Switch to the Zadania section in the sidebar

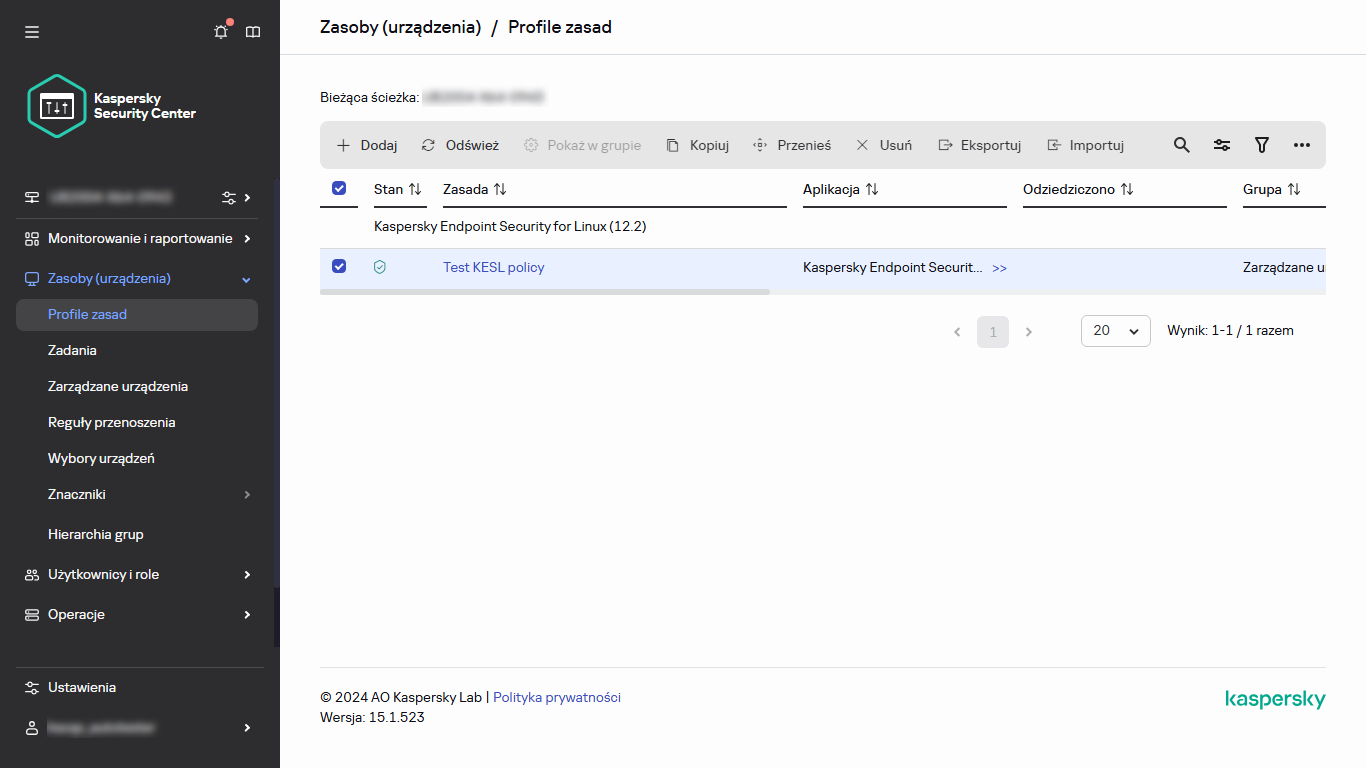[x=70, y=350]
